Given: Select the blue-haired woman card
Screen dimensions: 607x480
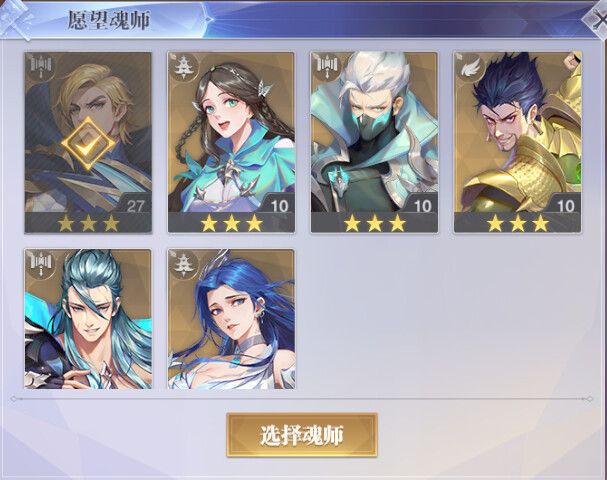Looking at the screenshot, I should click(231, 319).
